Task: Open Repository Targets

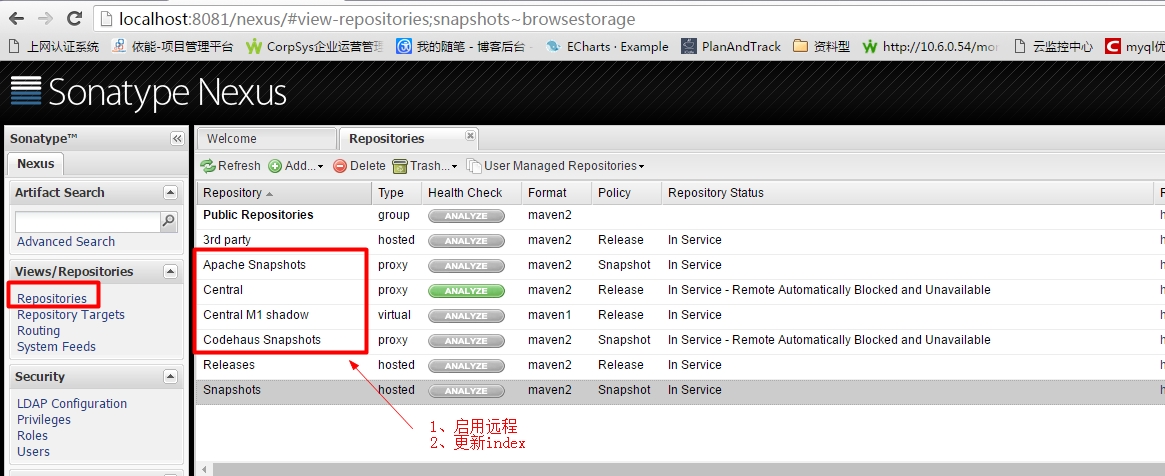Action: 71,315
